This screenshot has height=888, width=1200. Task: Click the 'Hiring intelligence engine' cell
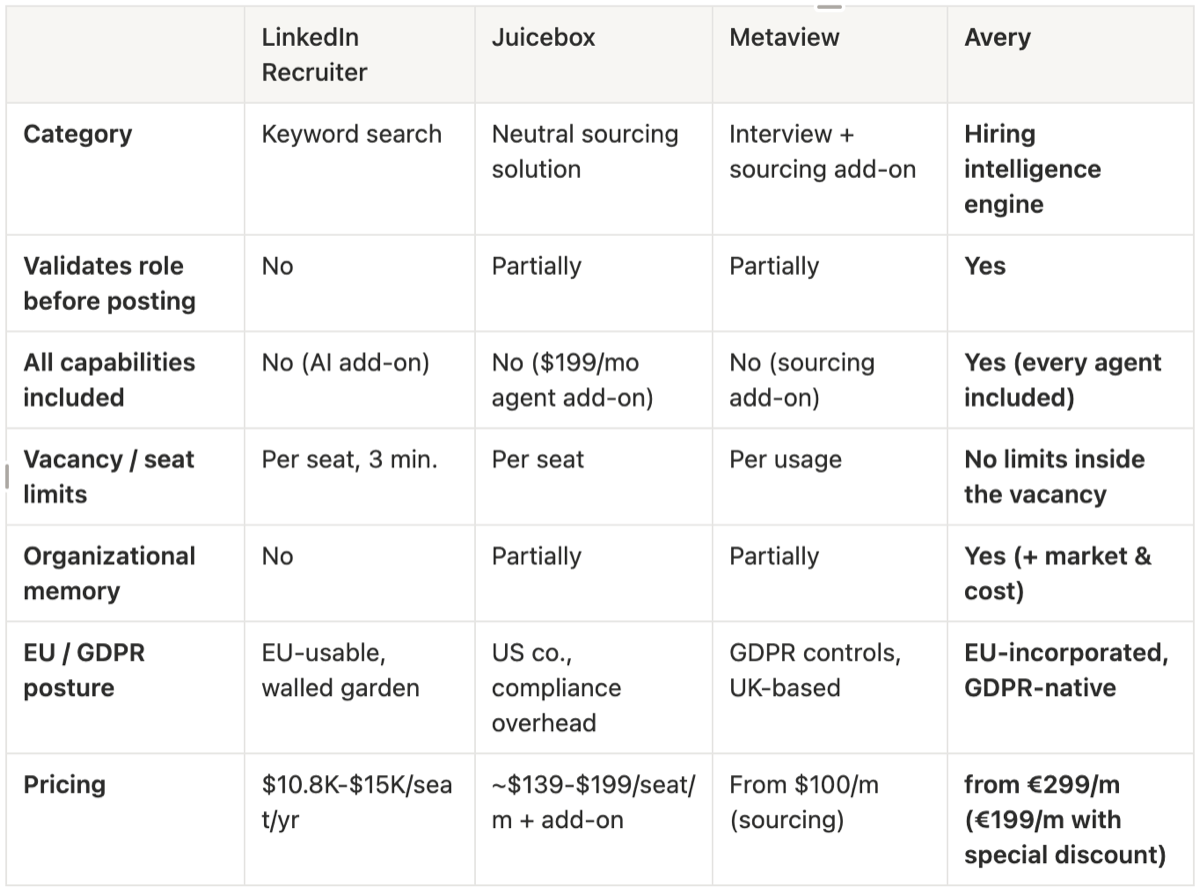(1070, 169)
